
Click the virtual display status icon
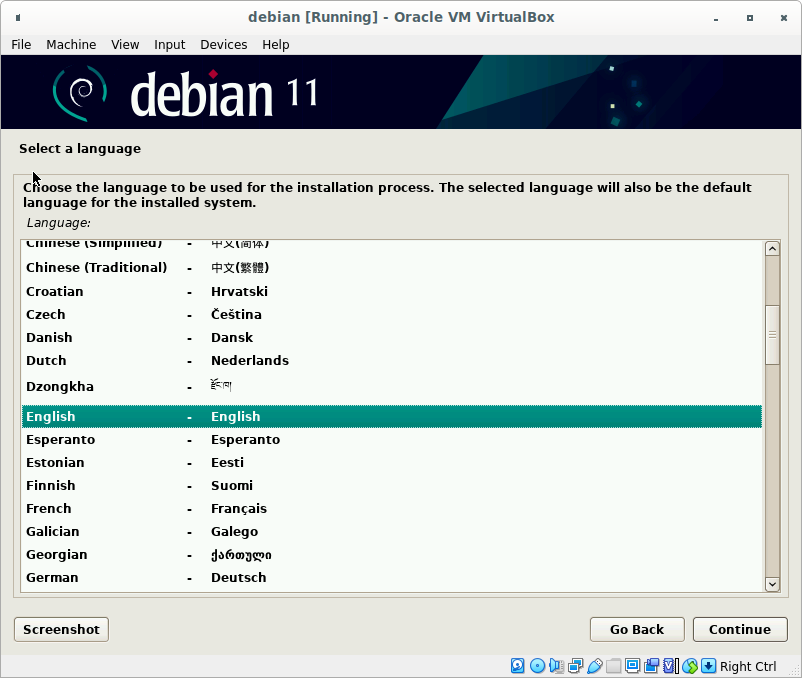pyautogui.click(x=632, y=666)
